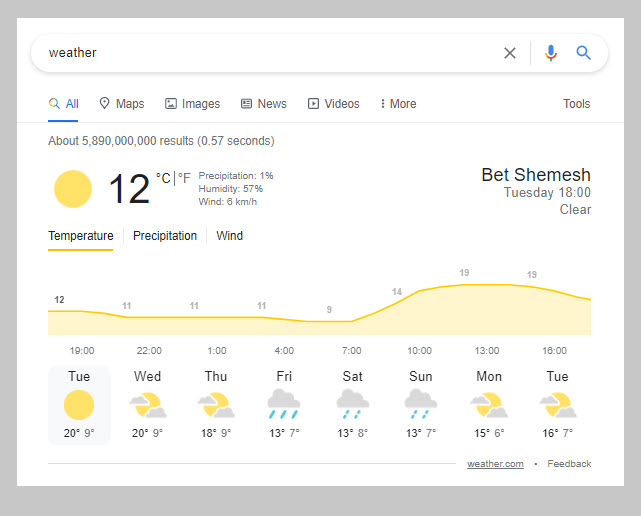The image size is (641, 516).
Task: Start voice search with the microphone icon
Action: pos(550,53)
